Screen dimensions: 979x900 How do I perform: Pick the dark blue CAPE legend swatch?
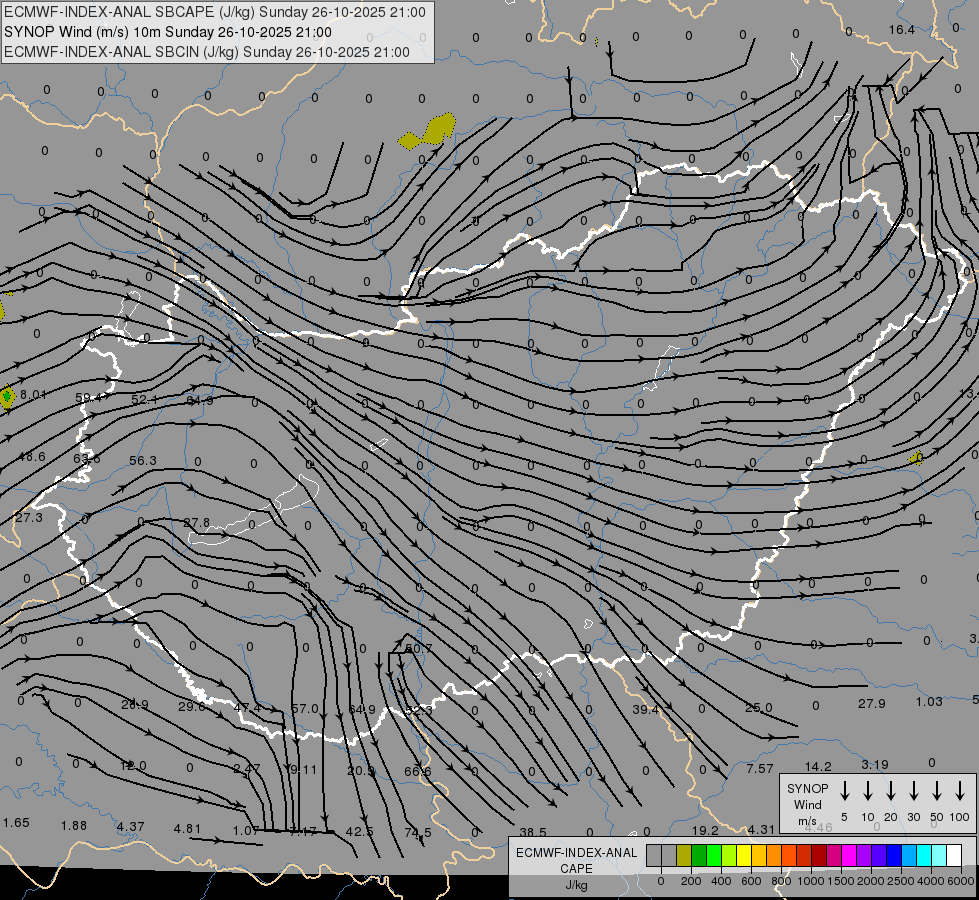coord(893,856)
